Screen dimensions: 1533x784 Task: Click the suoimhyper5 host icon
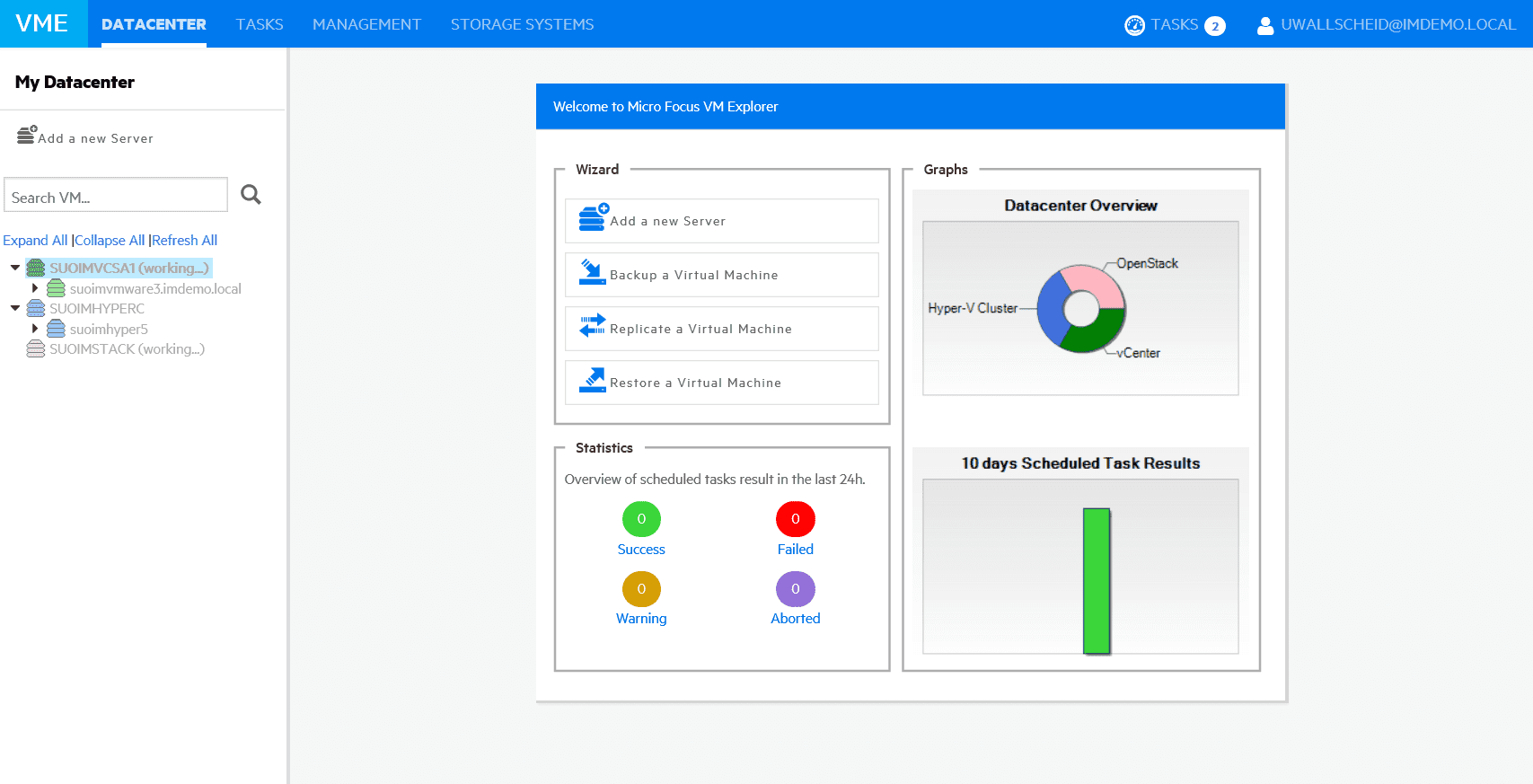(x=56, y=329)
